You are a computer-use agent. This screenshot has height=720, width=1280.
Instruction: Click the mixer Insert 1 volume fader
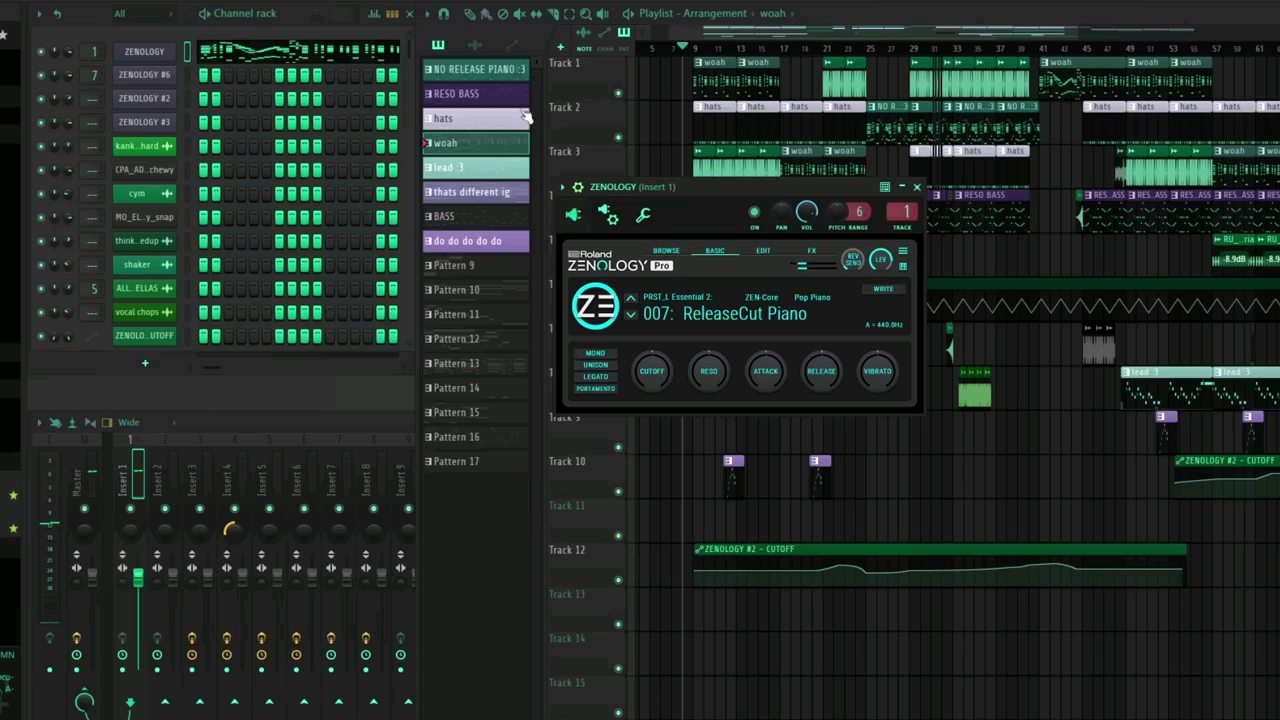click(x=138, y=578)
